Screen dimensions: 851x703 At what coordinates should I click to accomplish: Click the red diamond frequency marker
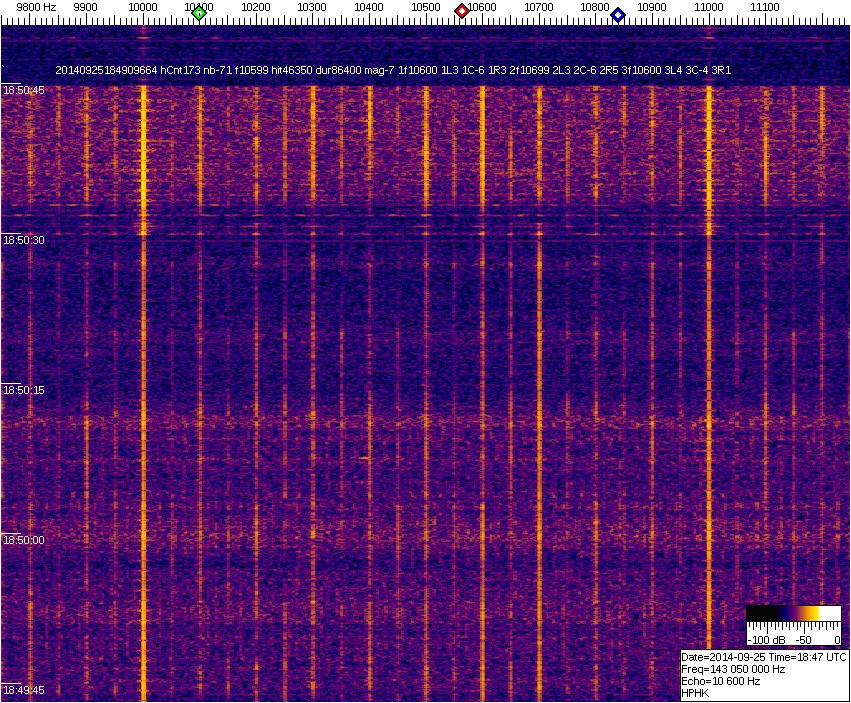coord(462,11)
